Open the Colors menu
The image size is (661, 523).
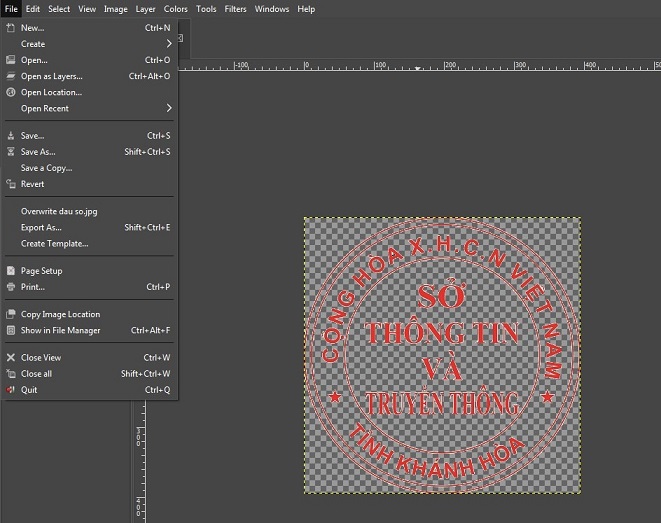pos(175,9)
